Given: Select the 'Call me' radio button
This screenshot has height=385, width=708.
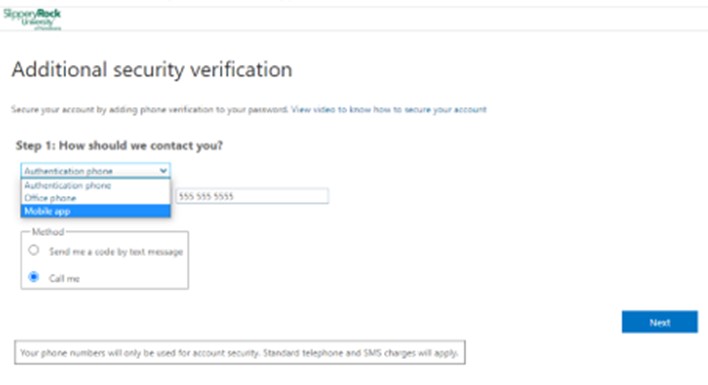Looking at the screenshot, I should pyautogui.click(x=33, y=277).
